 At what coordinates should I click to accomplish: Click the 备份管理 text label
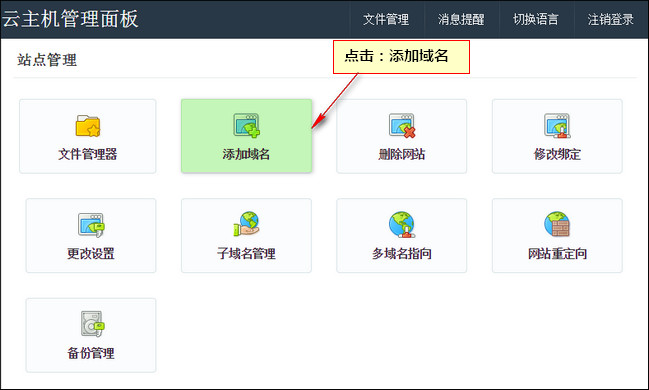click(91, 353)
